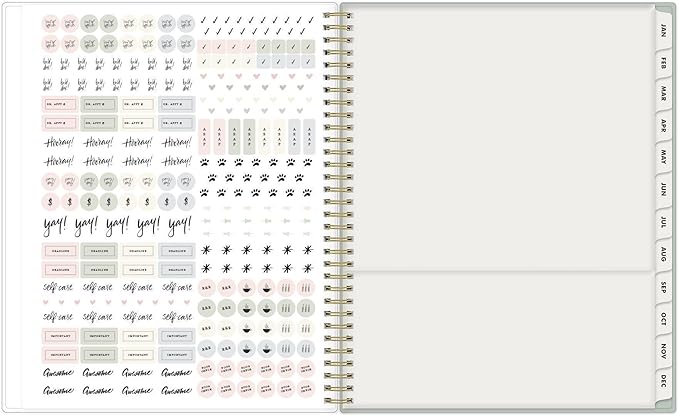Select the AUG divider tab
This screenshot has height=416, width=679.
(x=663, y=254)
